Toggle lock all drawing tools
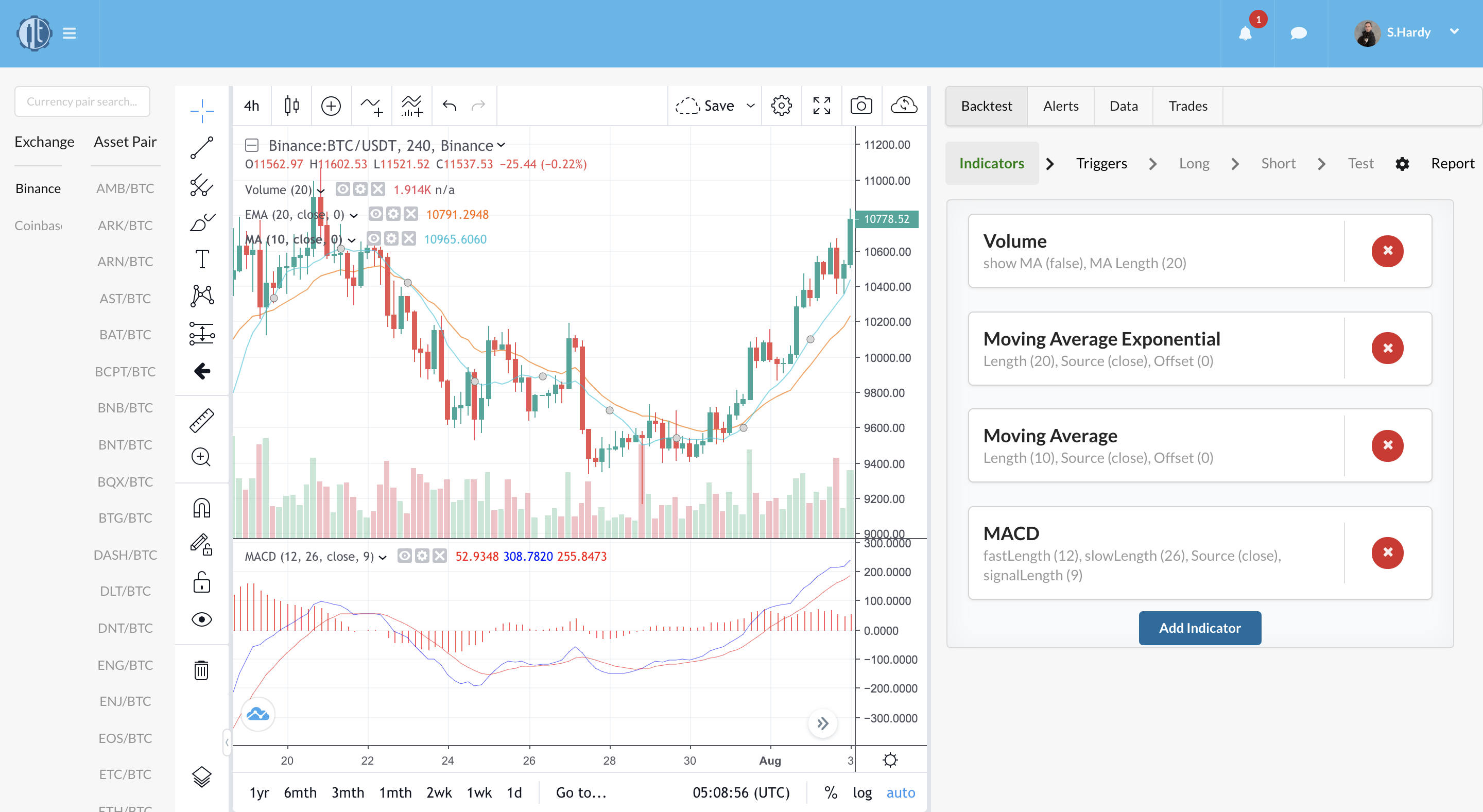The image size is (1483, 812). 202,582
